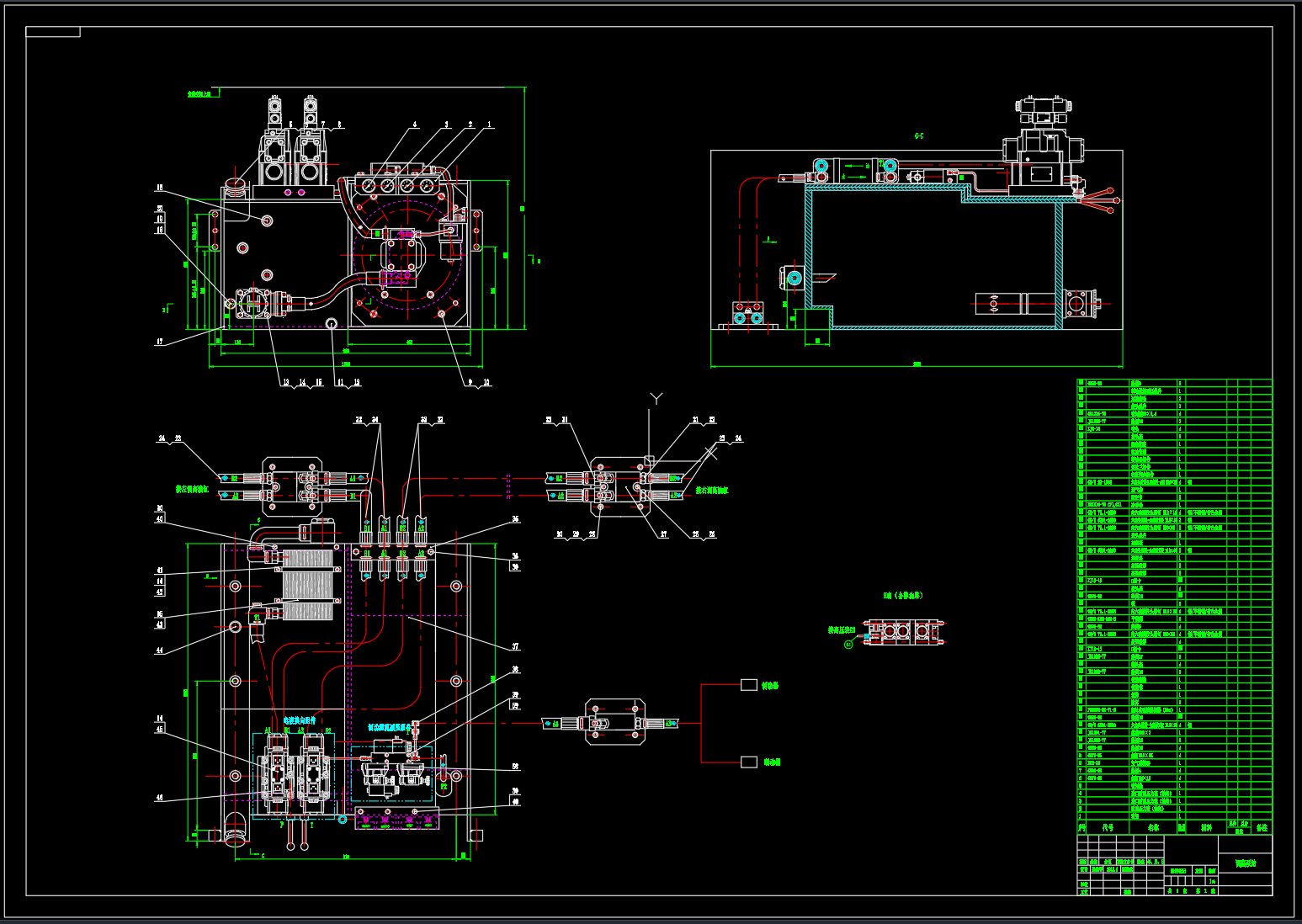Select part balloon number 38
Screen dimensions: 1302x924
click(516, 670)
